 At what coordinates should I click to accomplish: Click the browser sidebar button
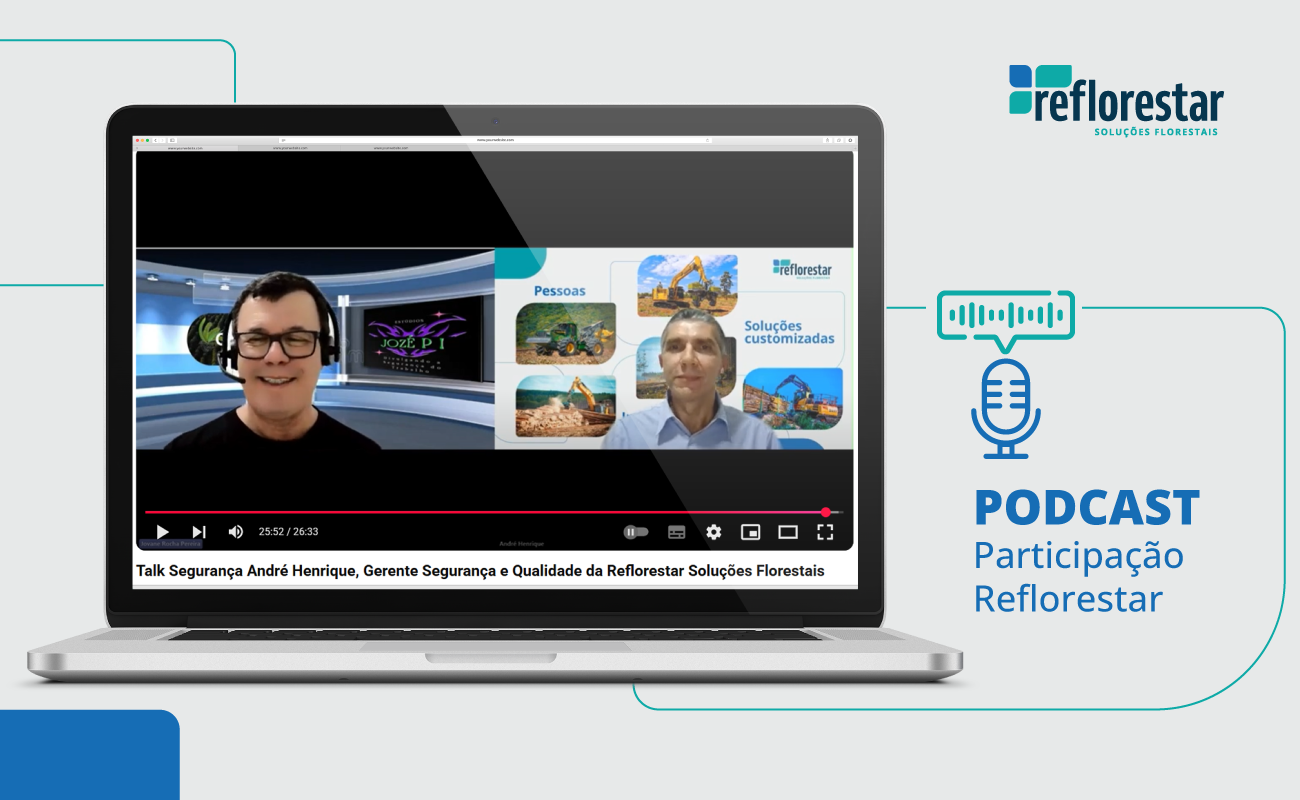click(172, 140)
